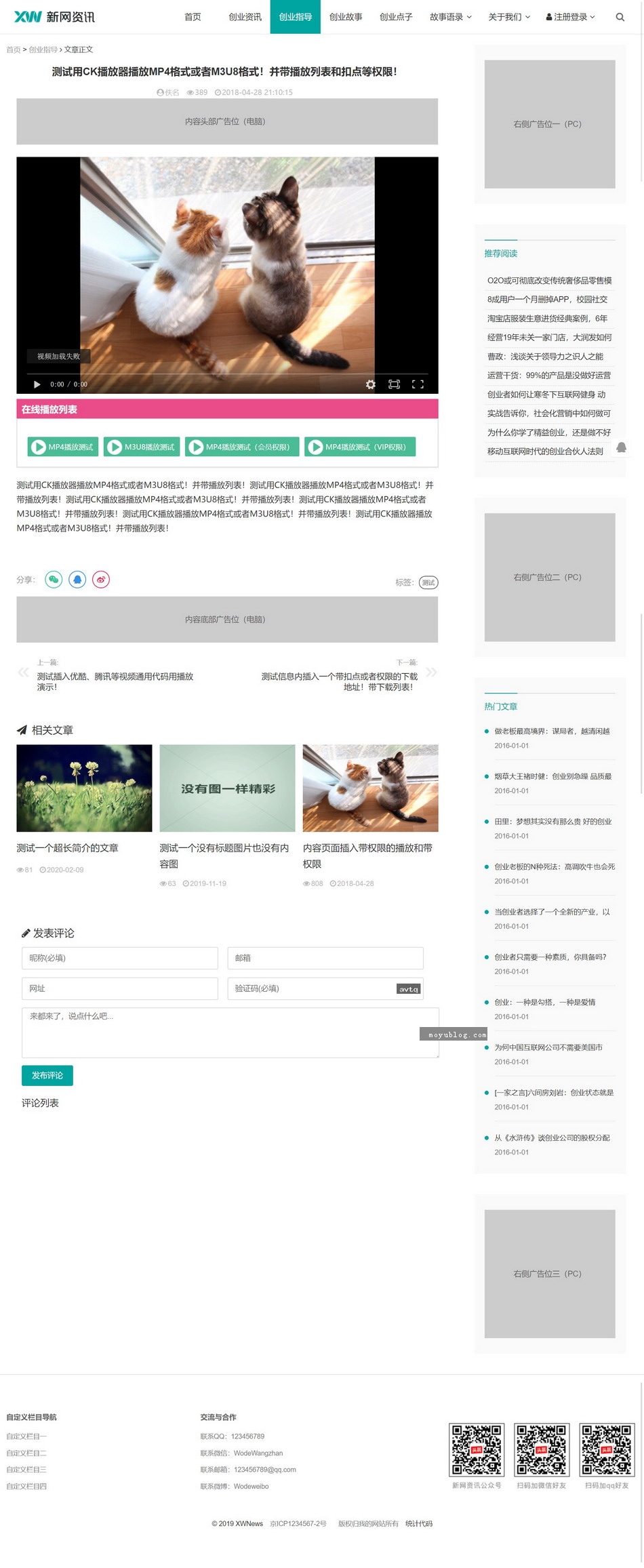Viewport: 644px width, 1568px height.
Task: Click 京ICP1234567-2号 footer link
Action: coord(298,1523)
